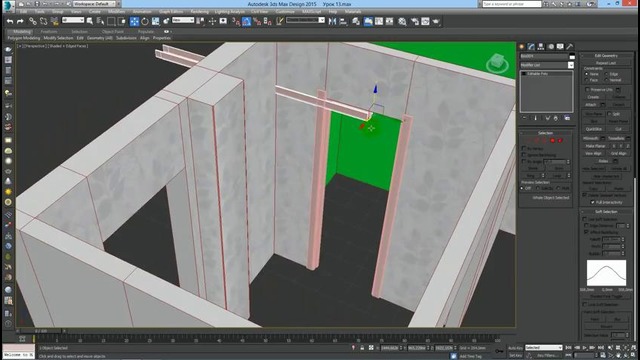Activate Bind to Space Warp tool
This screenshot has height=360, width=640.
54,21
